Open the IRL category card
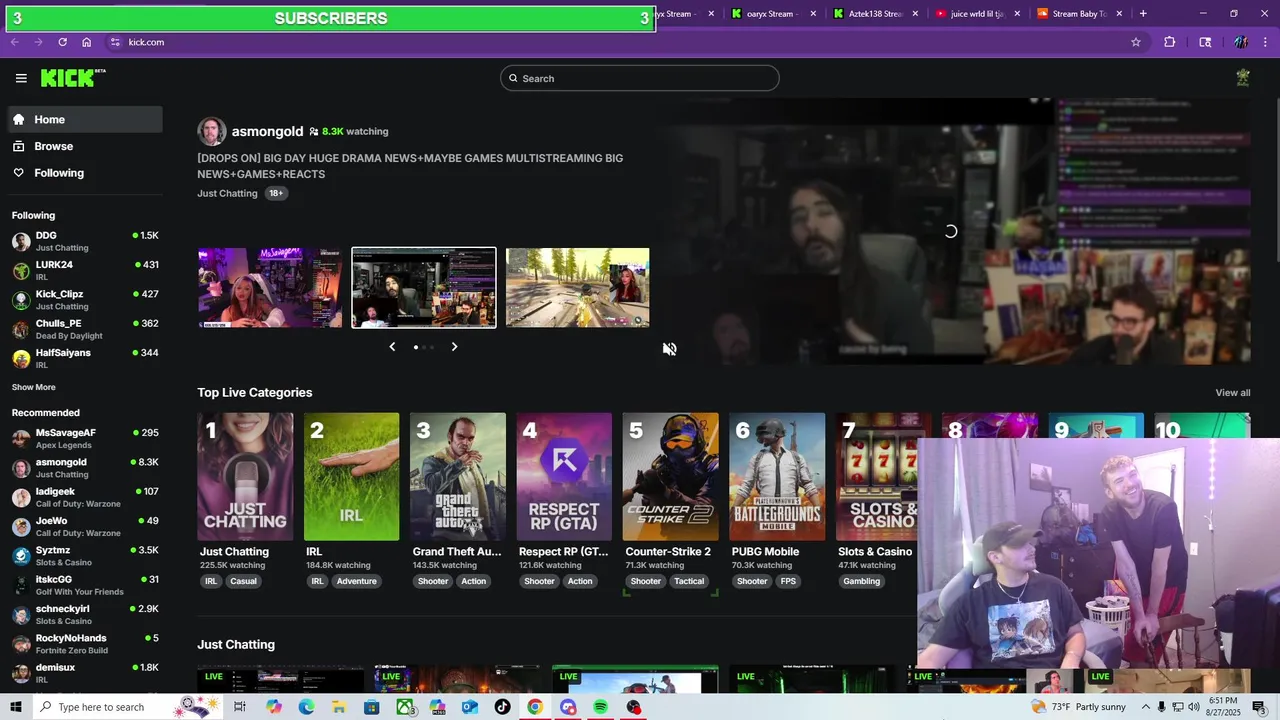Viewport: 1280px width, 720px height. [x=351, y=477]
